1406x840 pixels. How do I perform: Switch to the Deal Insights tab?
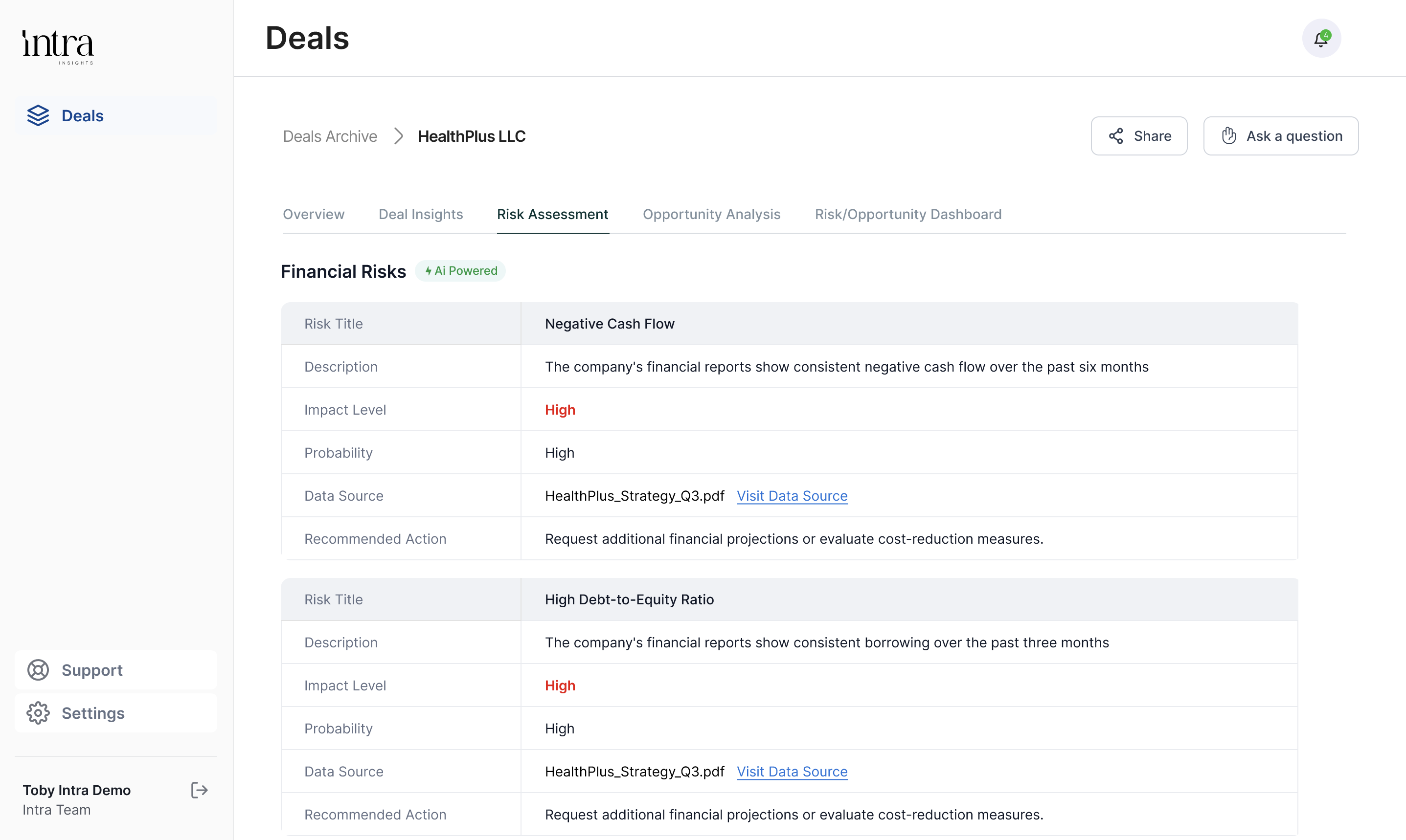coord(421,215)
